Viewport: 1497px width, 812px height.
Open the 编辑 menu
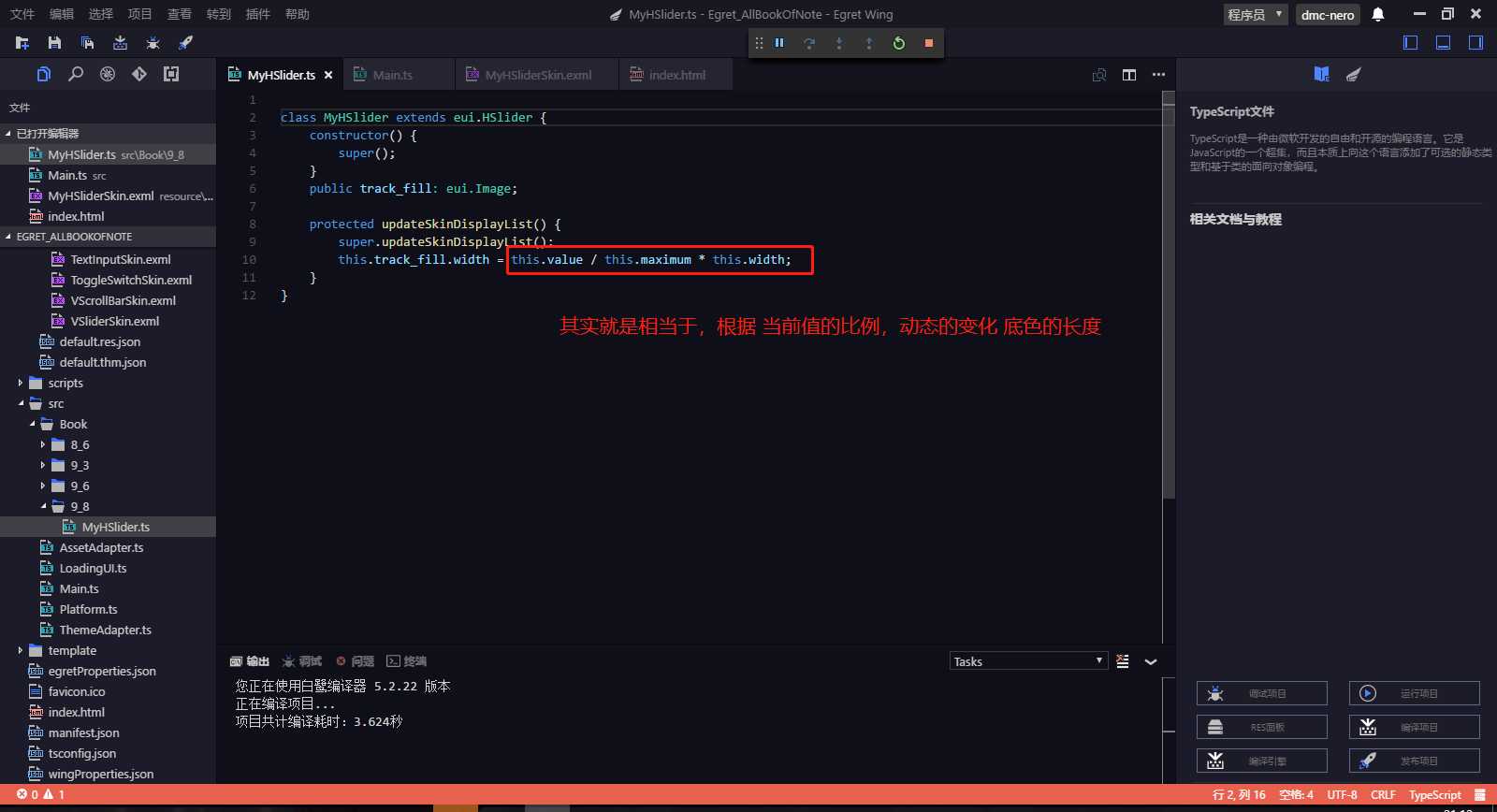61,14
